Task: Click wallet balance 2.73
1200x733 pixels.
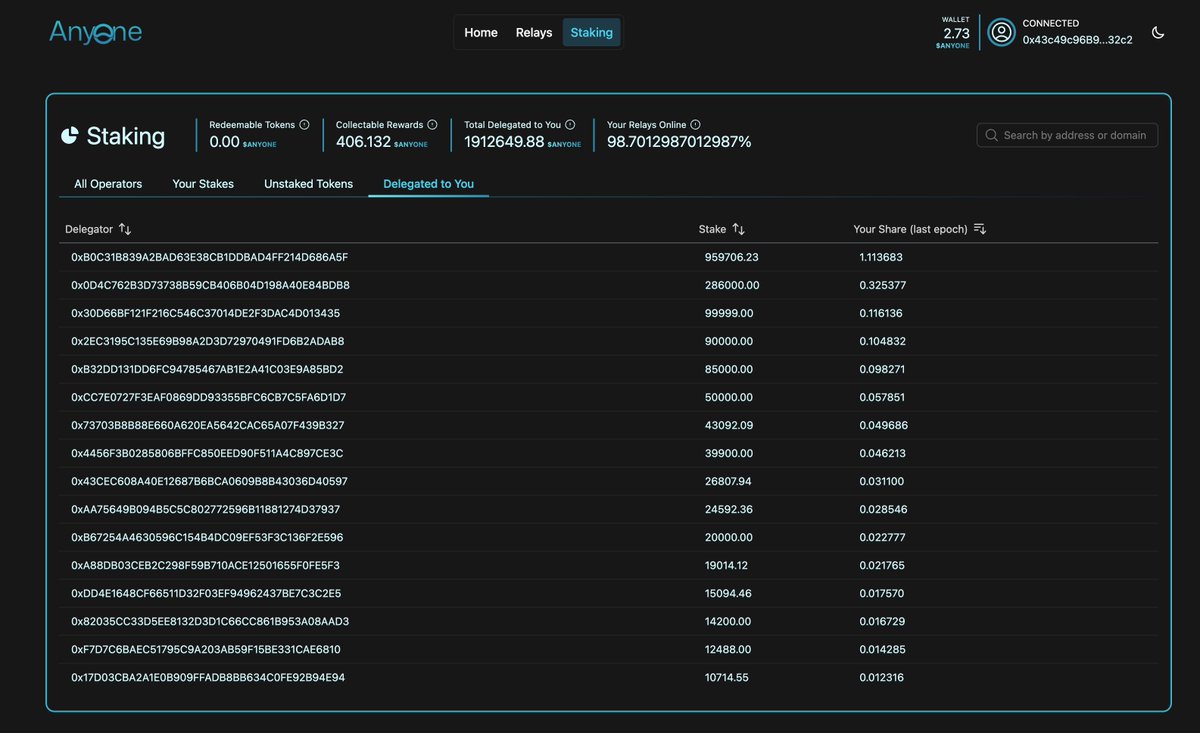Action: [957, 33]
